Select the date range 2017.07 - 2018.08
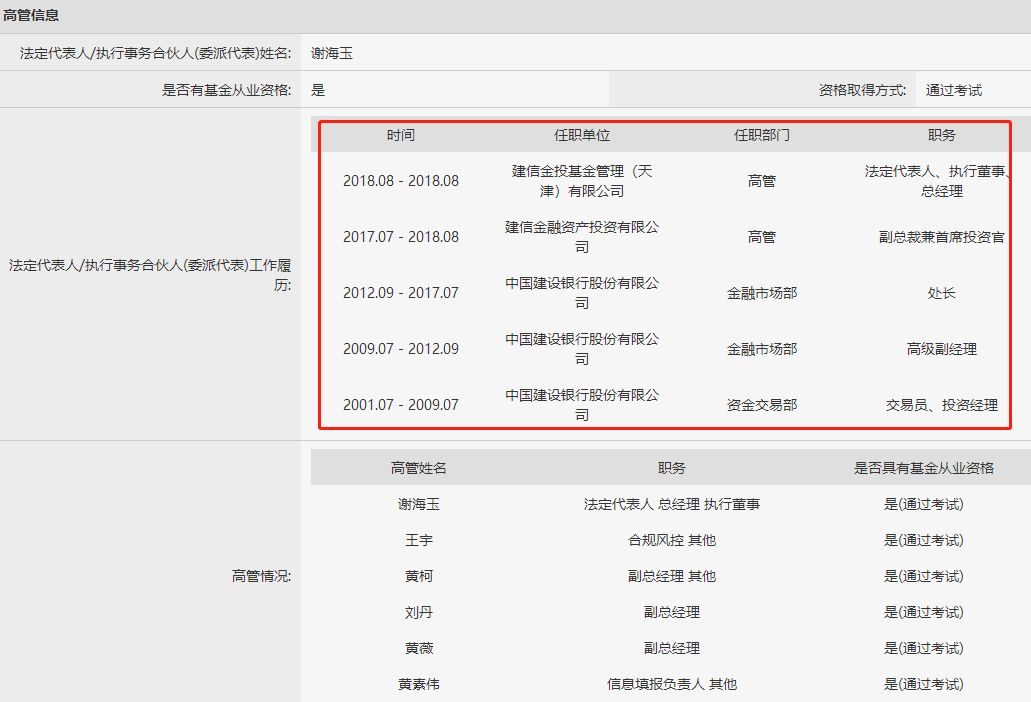The image size is (1031, 702). pyautogui.click(x=401, y=237)
